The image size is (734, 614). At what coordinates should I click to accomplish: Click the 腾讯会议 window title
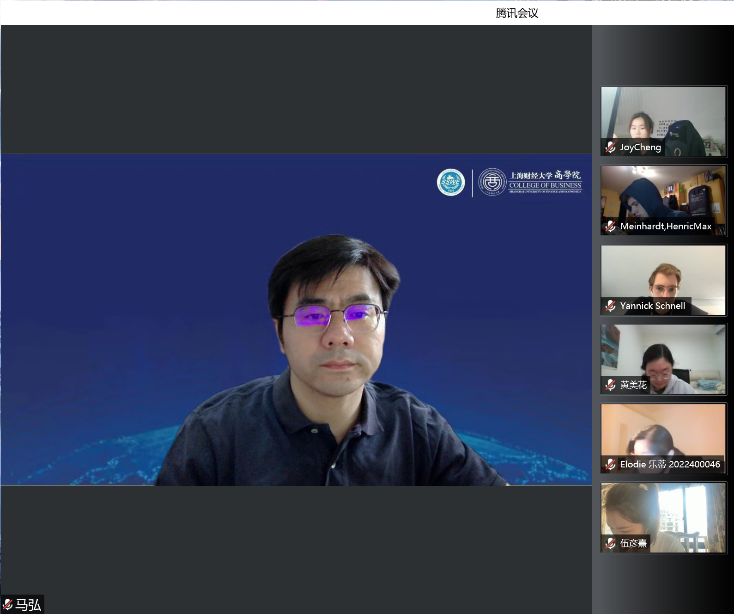pos(517,13)
